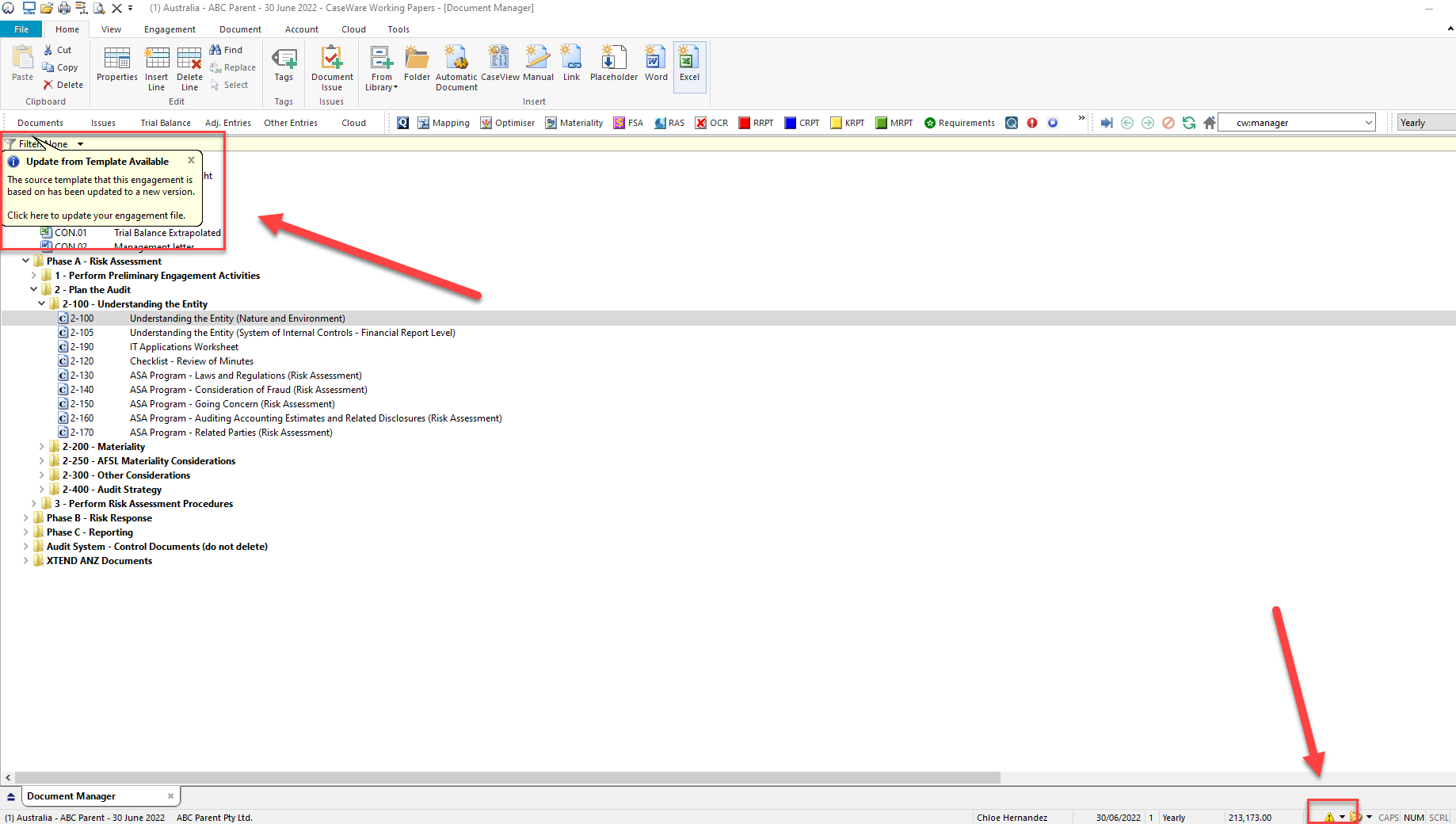Open the From Library dropdown

click(381, 68)
